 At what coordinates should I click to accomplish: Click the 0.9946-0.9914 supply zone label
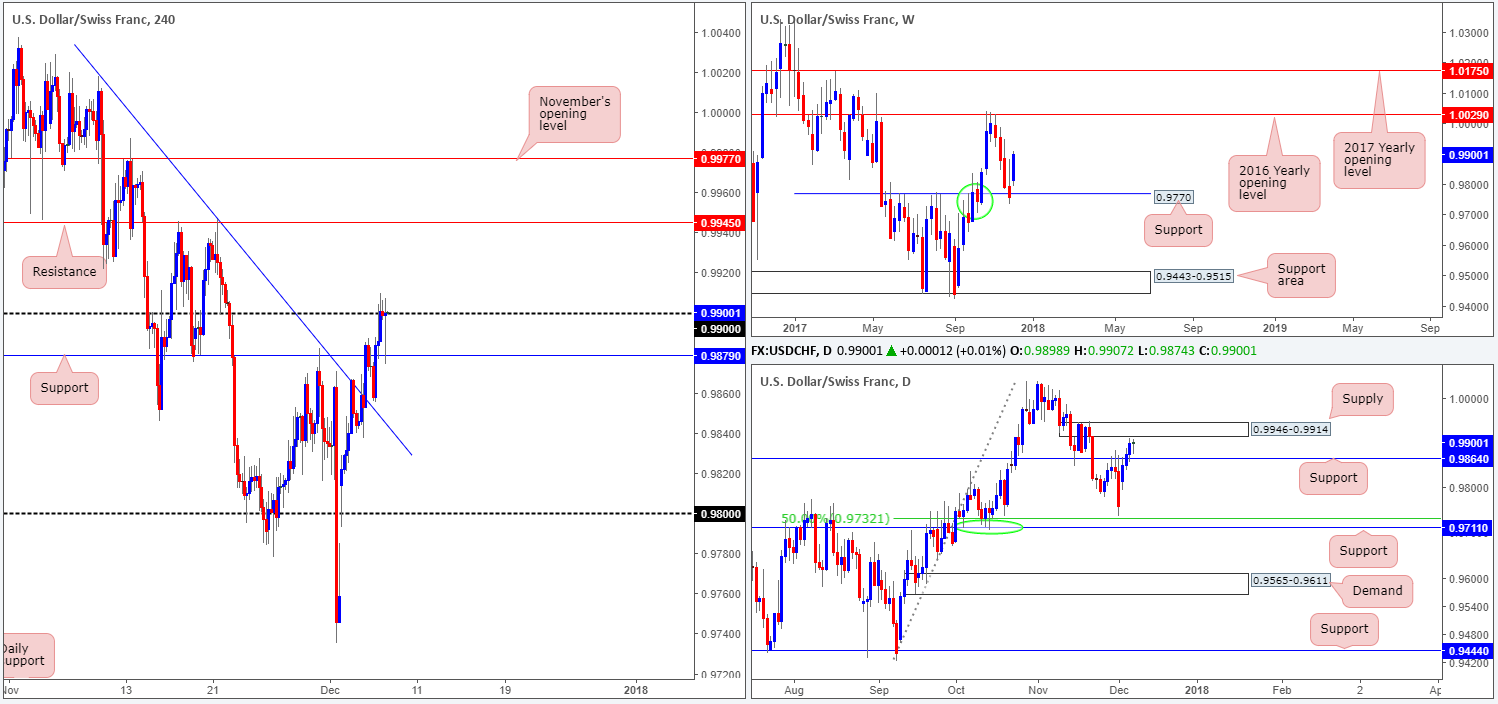tap(1289, 428)
